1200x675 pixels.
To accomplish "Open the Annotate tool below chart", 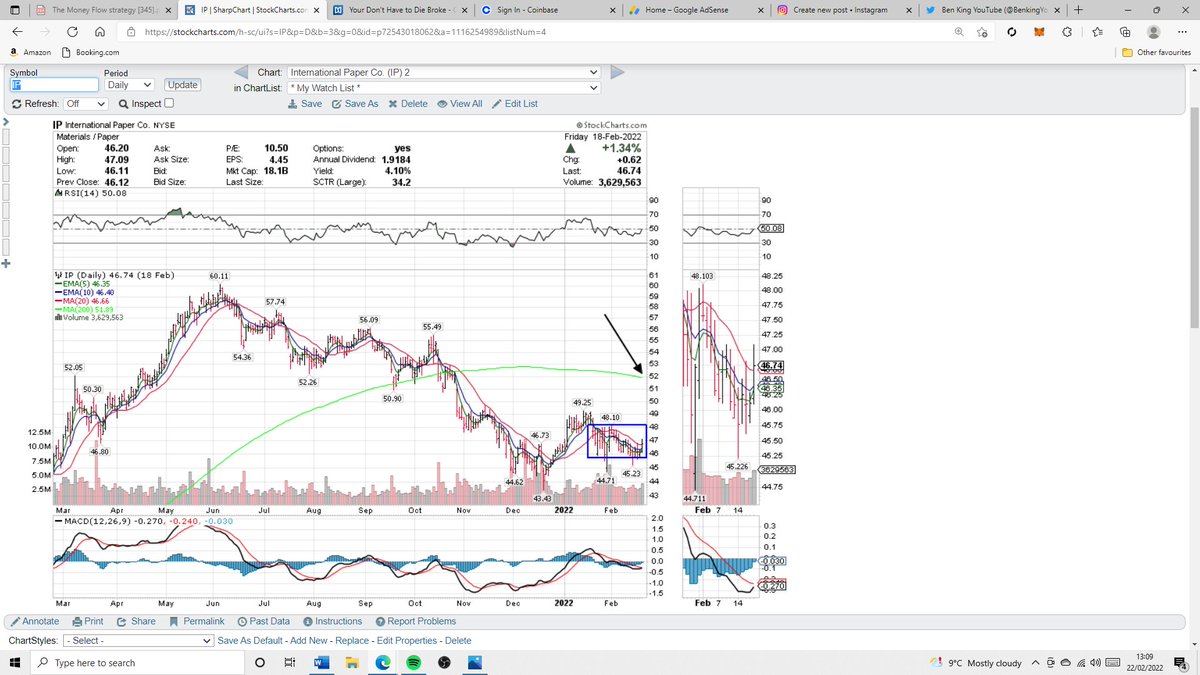I will pyautogui.click(x=34, y=621).
